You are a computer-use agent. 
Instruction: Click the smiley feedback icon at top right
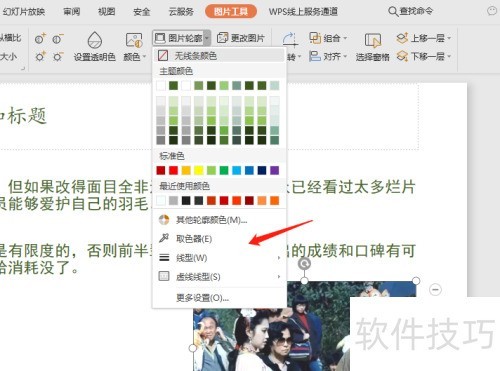tap(492, 11)
